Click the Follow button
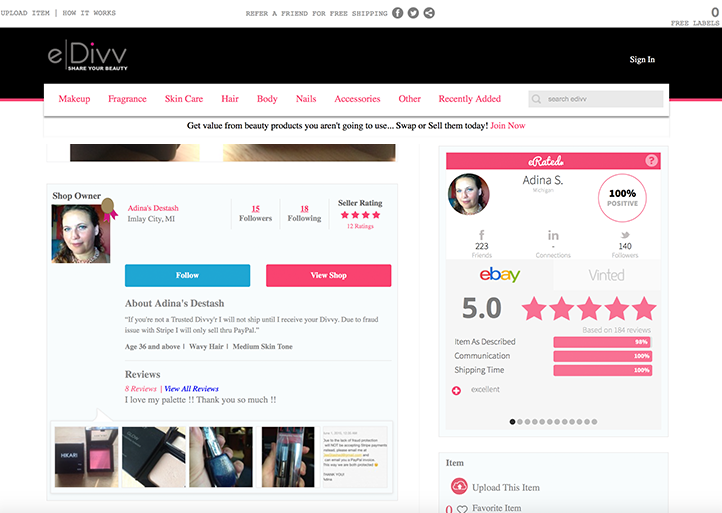The height and width of the screenshot is (513, 722). [187, 275]
